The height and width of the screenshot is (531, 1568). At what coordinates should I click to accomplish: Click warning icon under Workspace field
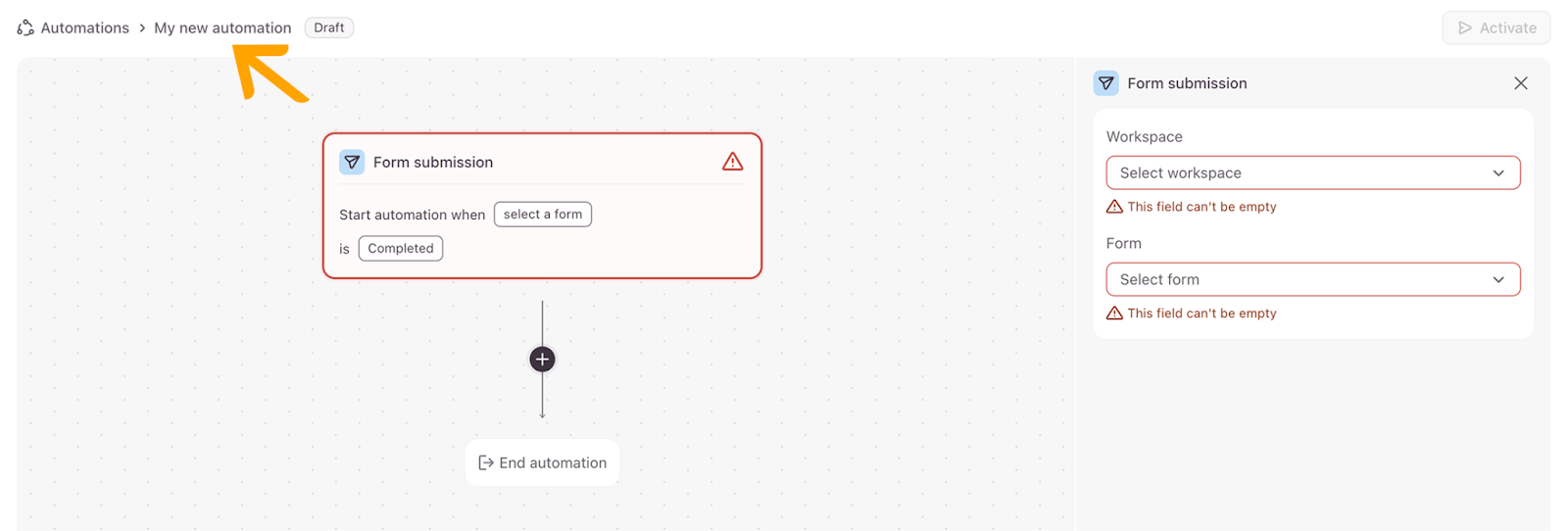tap(1114, 207)
